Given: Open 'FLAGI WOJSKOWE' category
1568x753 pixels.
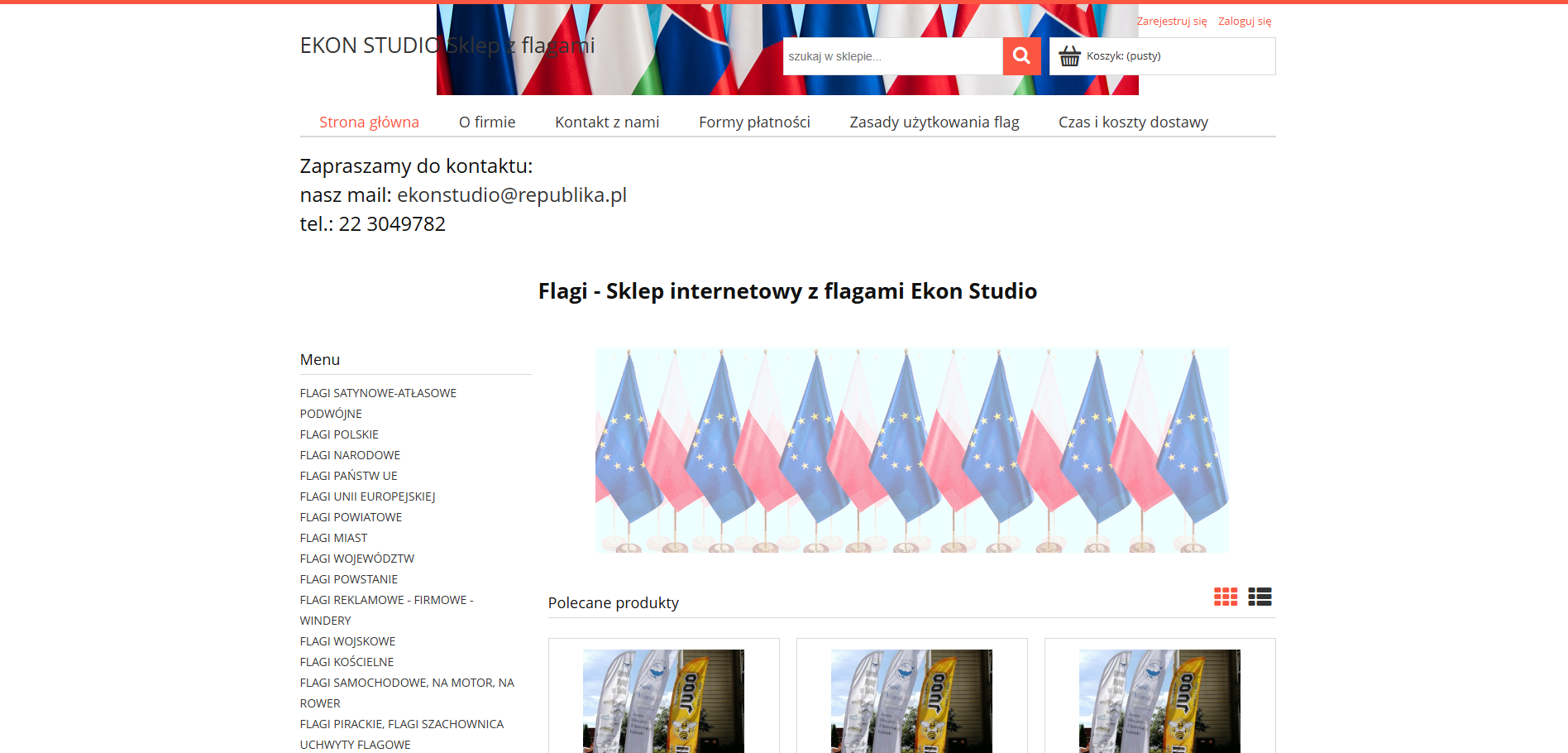Looking at the screenshot, I should click(x=347, y=641).
